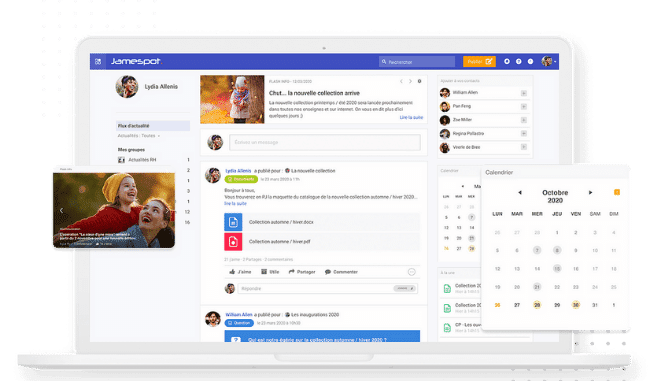The height and width of the screenshot is (381, 661).
Task: Add Regina Pollastro to contacts with plus icon
Action: 524,134
